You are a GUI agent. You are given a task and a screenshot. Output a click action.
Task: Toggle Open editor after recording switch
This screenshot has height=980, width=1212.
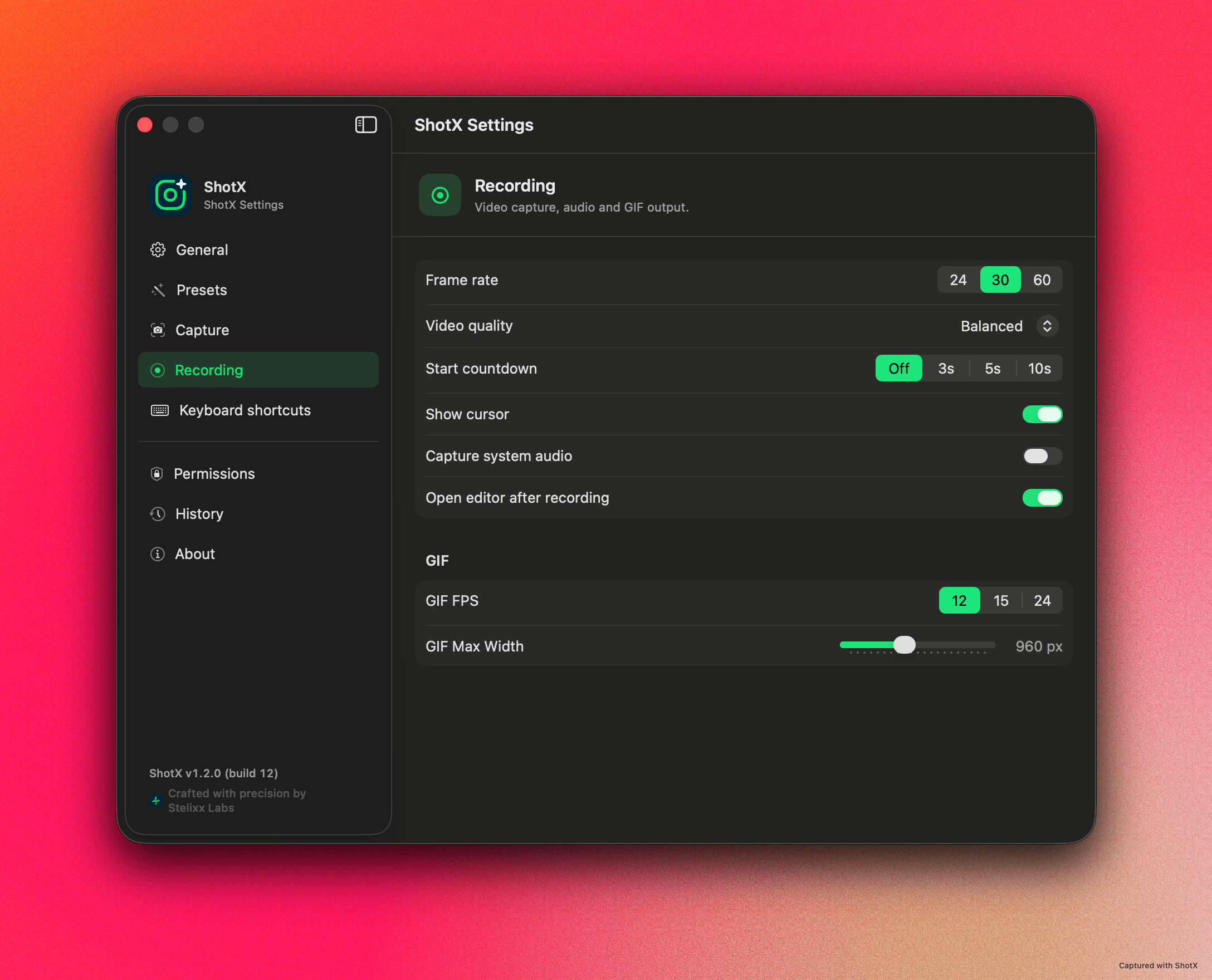click(1042, 497)
